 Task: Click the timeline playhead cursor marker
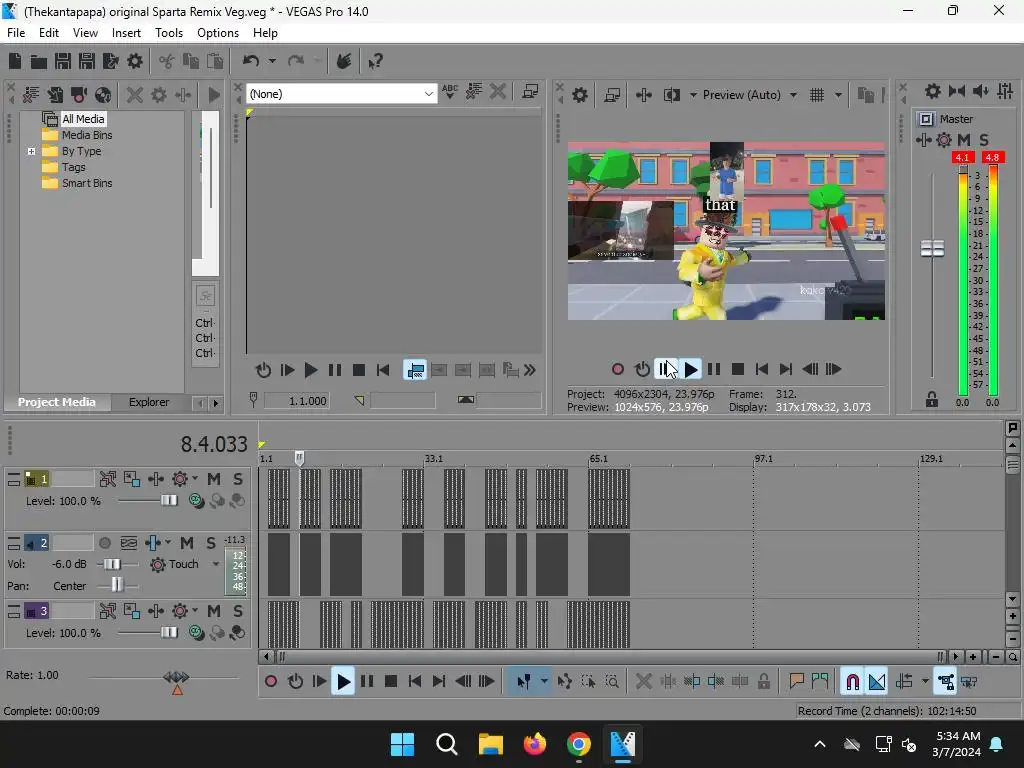coord(299,458)
